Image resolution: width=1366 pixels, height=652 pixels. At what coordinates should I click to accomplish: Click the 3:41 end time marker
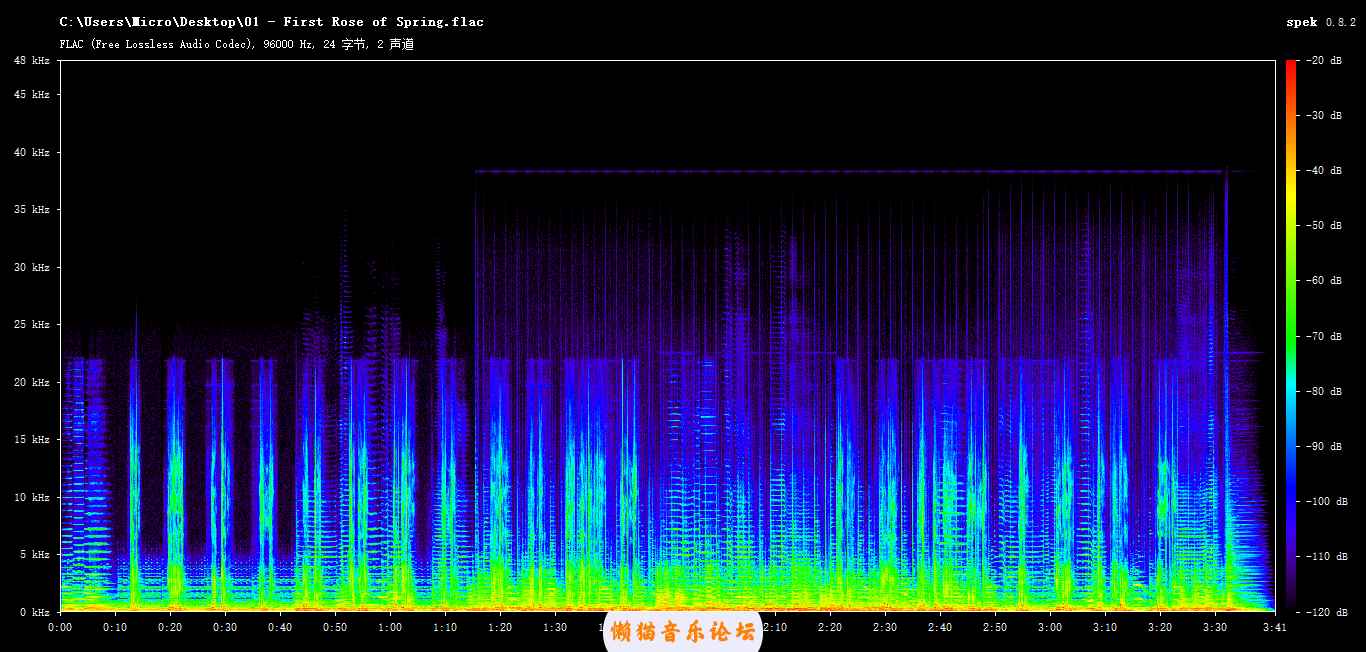point(1274,627)
